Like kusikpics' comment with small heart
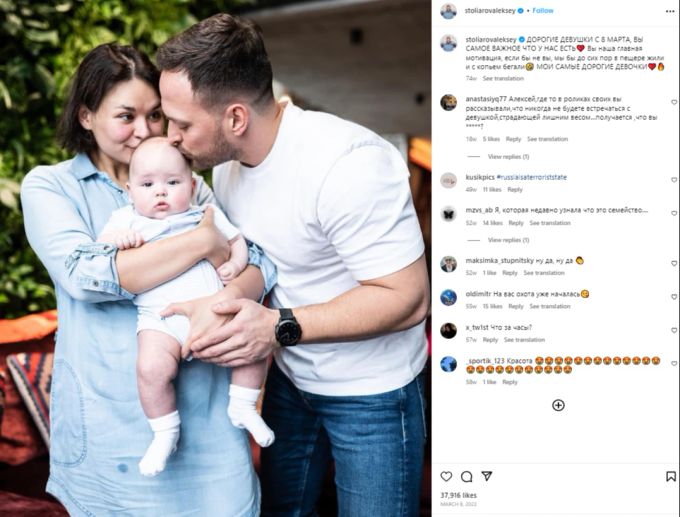 pyautogui.click(x=673, y=180)
